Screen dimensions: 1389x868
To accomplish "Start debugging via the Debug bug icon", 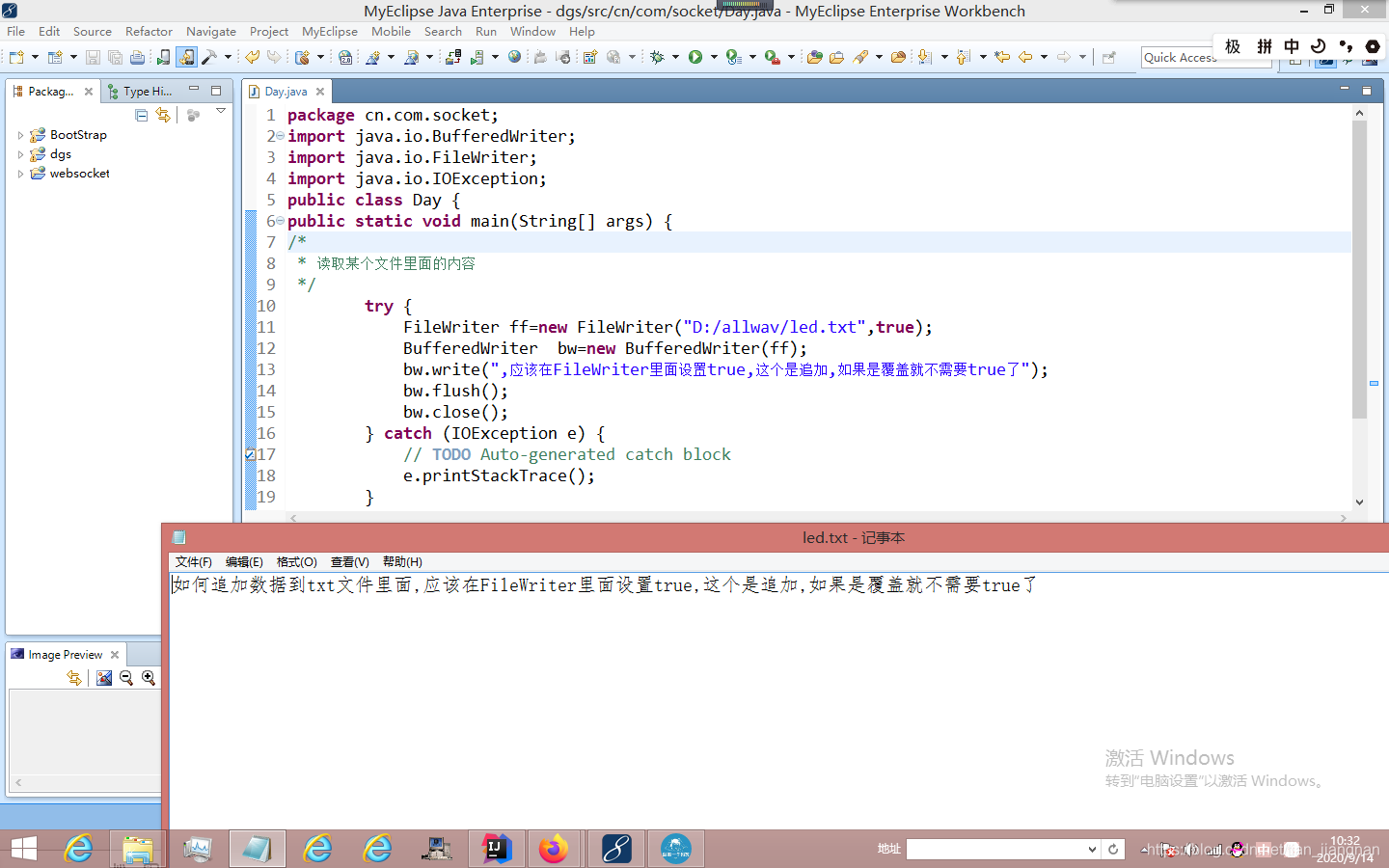I will [657, 57].
